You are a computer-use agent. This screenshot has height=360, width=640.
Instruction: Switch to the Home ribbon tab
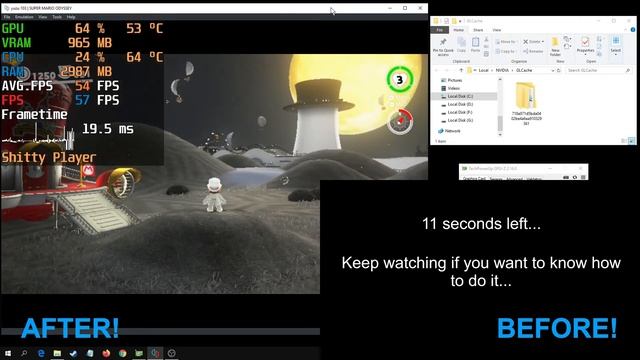(x=459, y=30)
